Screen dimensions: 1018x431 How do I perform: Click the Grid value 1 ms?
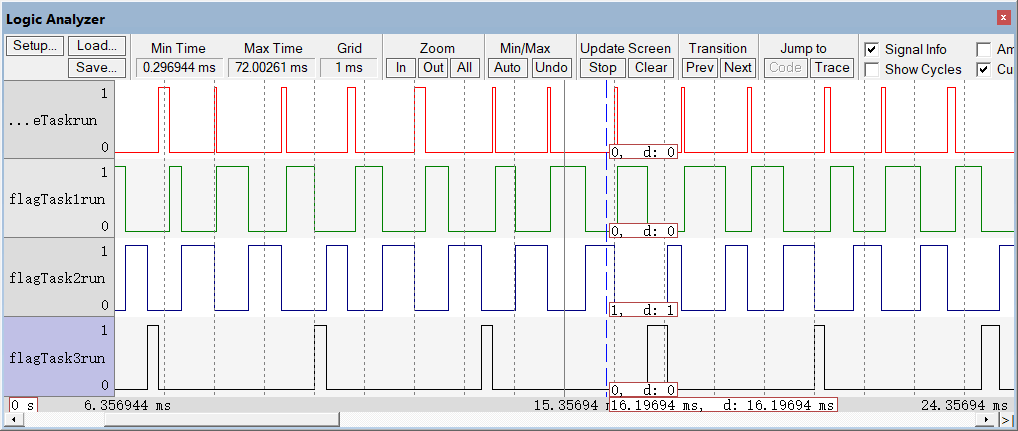coord(349,68)
